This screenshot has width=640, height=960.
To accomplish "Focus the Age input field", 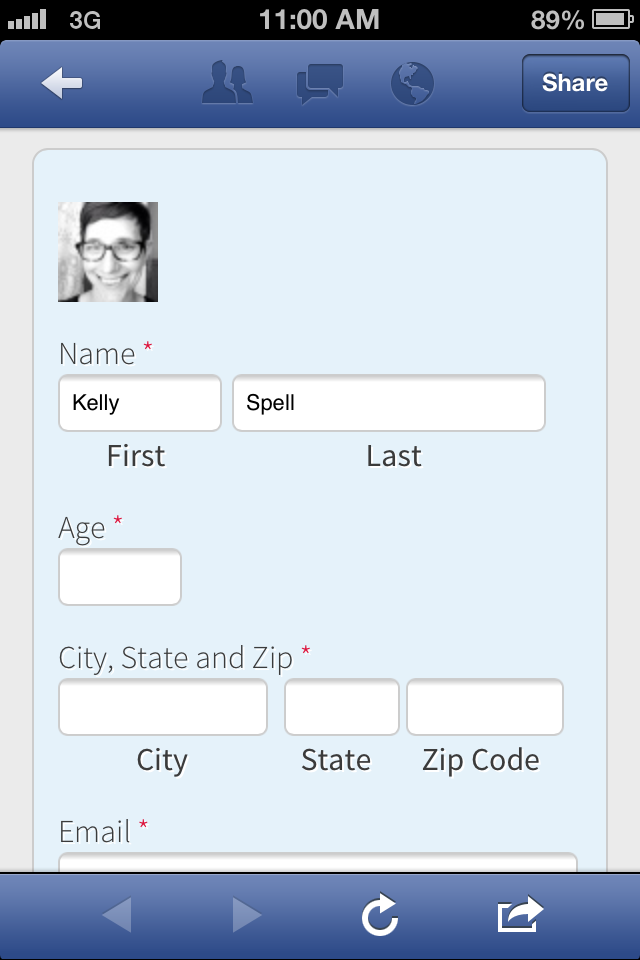I will 120,577.
